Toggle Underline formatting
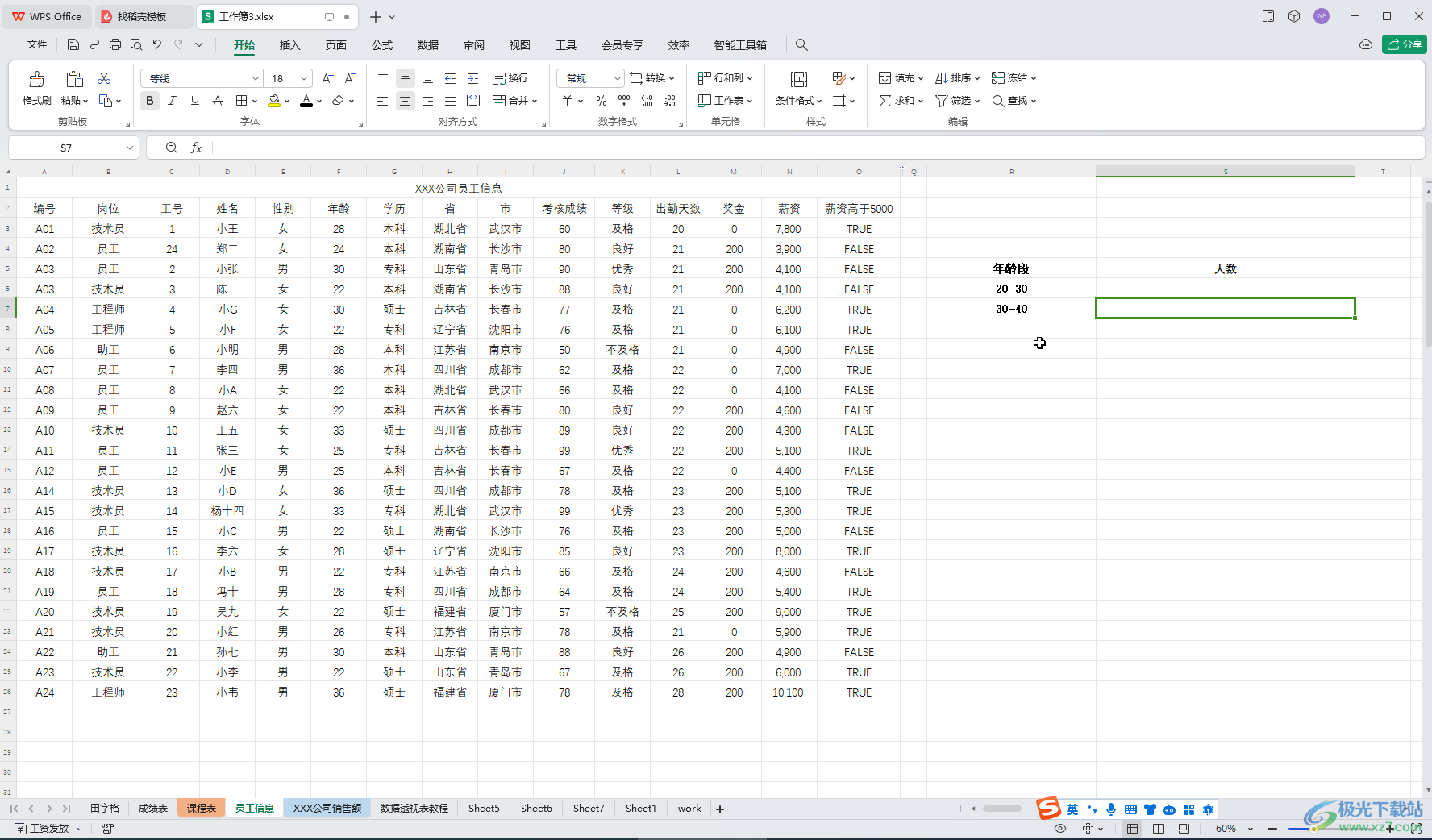This screenshot has width=1432, height=840. 194,101
